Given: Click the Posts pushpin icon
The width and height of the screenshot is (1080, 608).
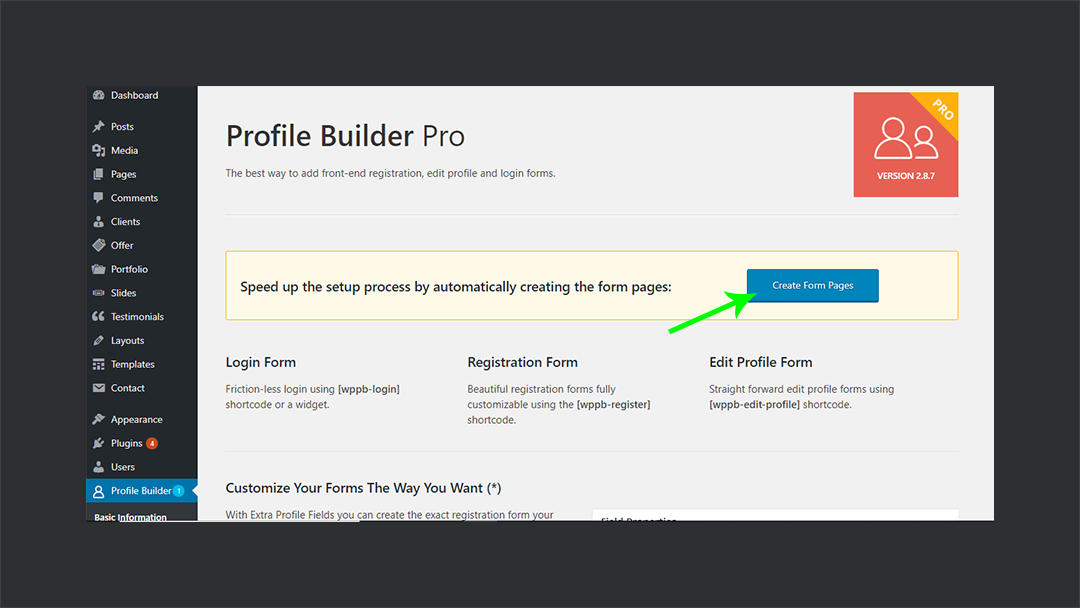Looking at the screenshot, I should coord(98,127).
